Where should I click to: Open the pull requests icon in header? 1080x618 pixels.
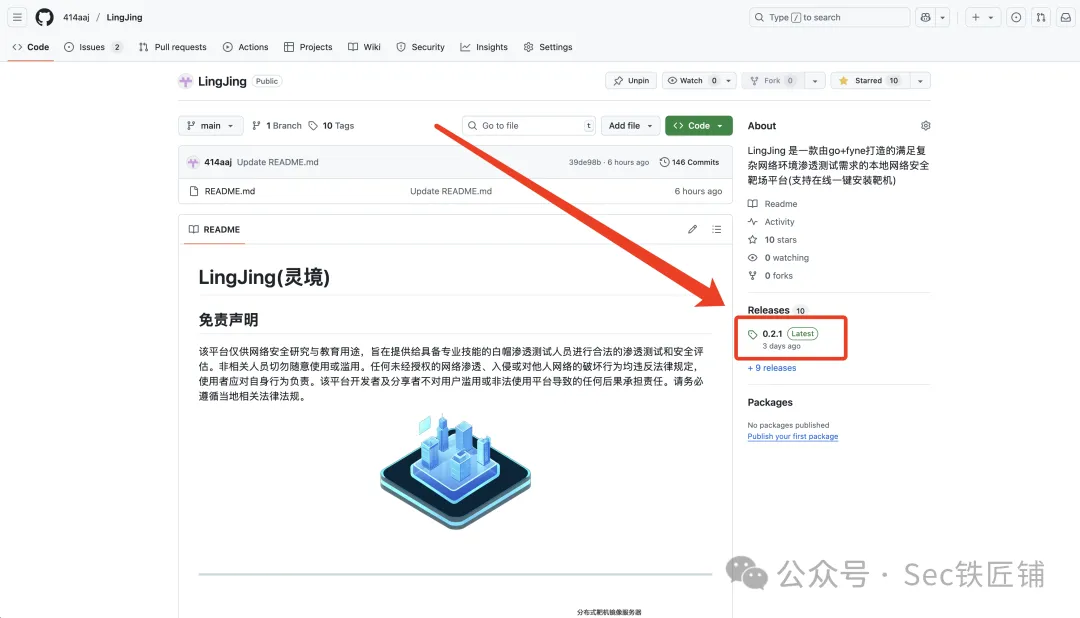[1041, 17]
